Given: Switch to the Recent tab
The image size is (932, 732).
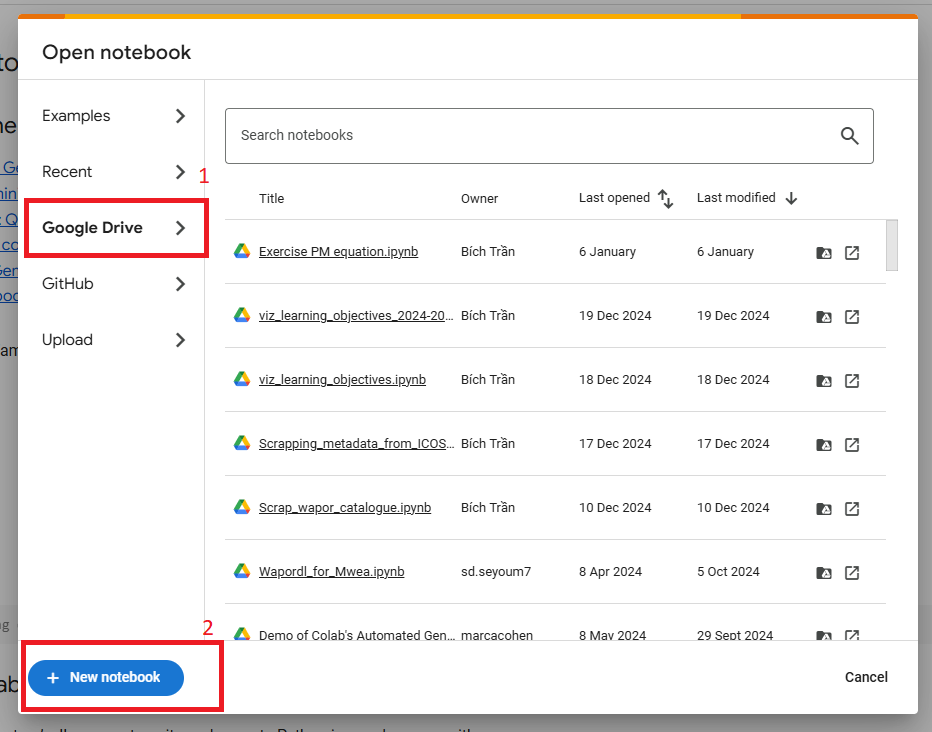Looking at the screenshot, I should [67, 172].
